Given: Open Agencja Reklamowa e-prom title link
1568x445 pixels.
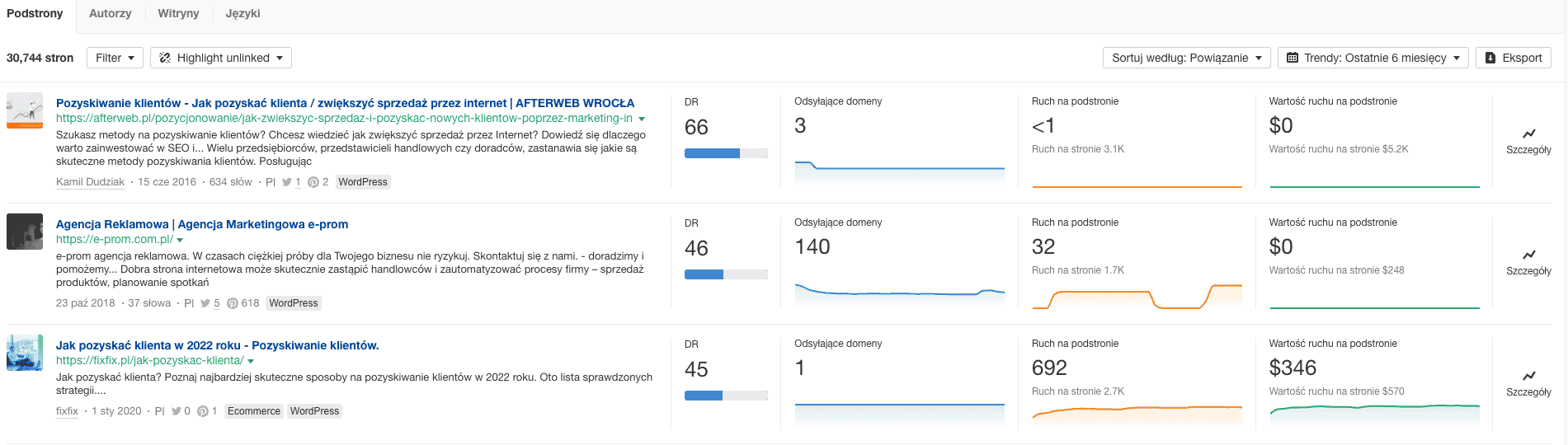Looking at the screenshot, I should point(202,224).
